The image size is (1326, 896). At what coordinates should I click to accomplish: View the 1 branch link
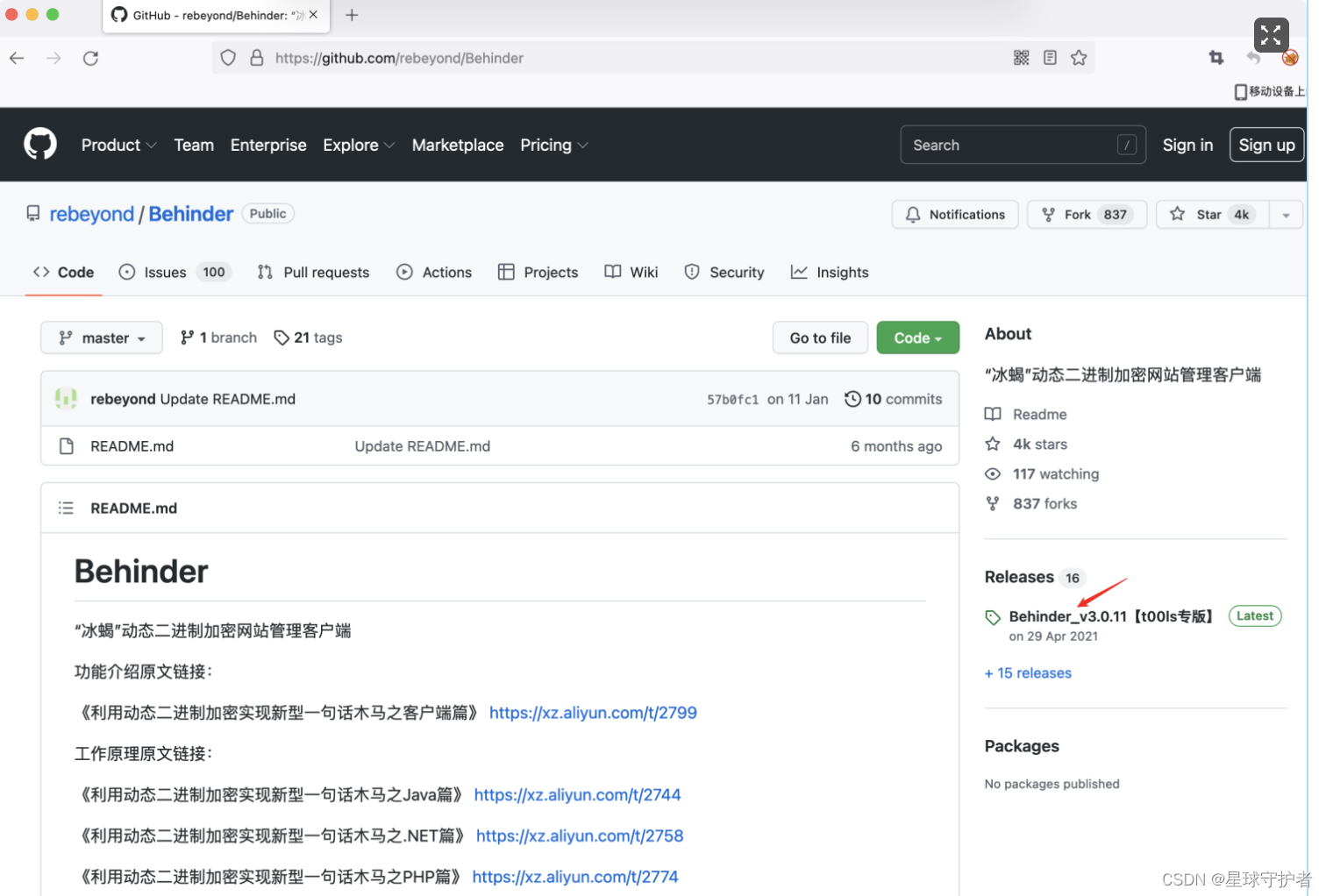click(218, 338)
